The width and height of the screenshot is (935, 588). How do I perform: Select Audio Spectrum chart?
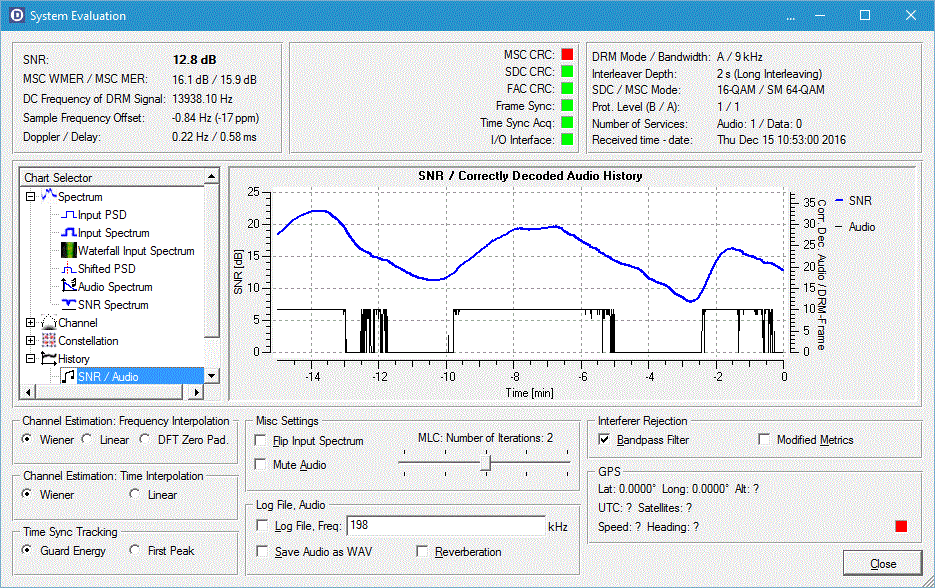coord(115,287)
